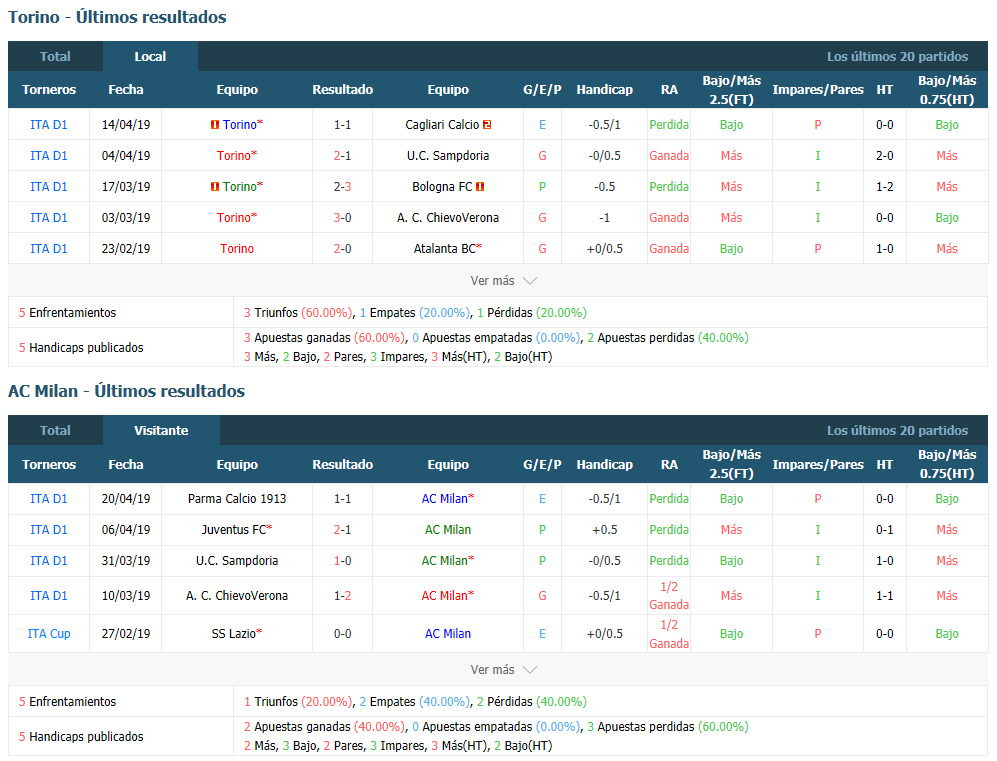Click Cagliari Calcio team name

point(442,125)
